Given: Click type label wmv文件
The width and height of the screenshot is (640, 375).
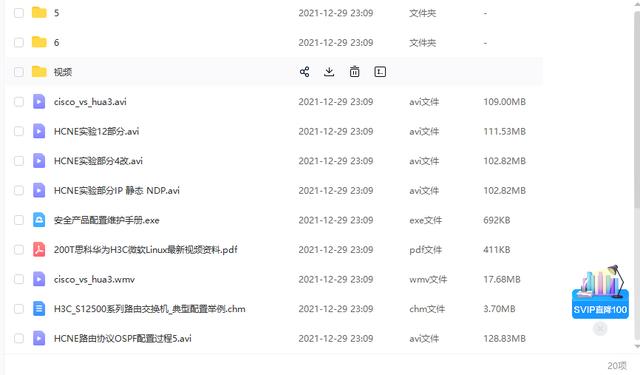Looking at the screenshot, I should tap(428, 280).
